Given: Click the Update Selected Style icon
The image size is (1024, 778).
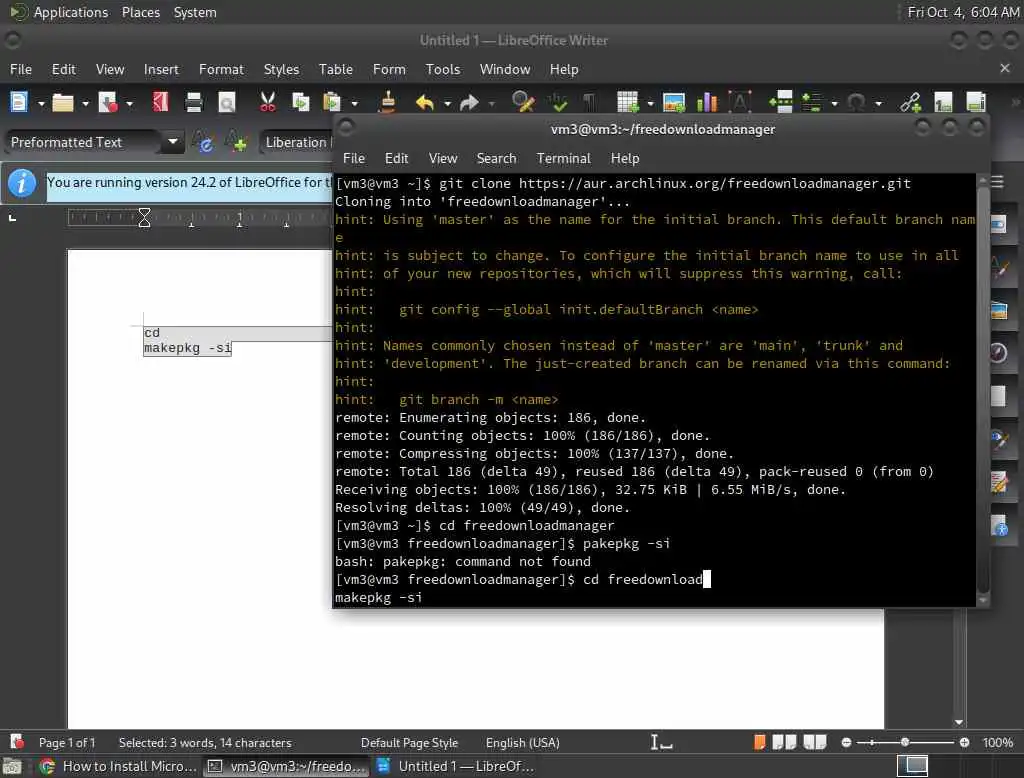Looking at the screenshot, I should 203,142.
